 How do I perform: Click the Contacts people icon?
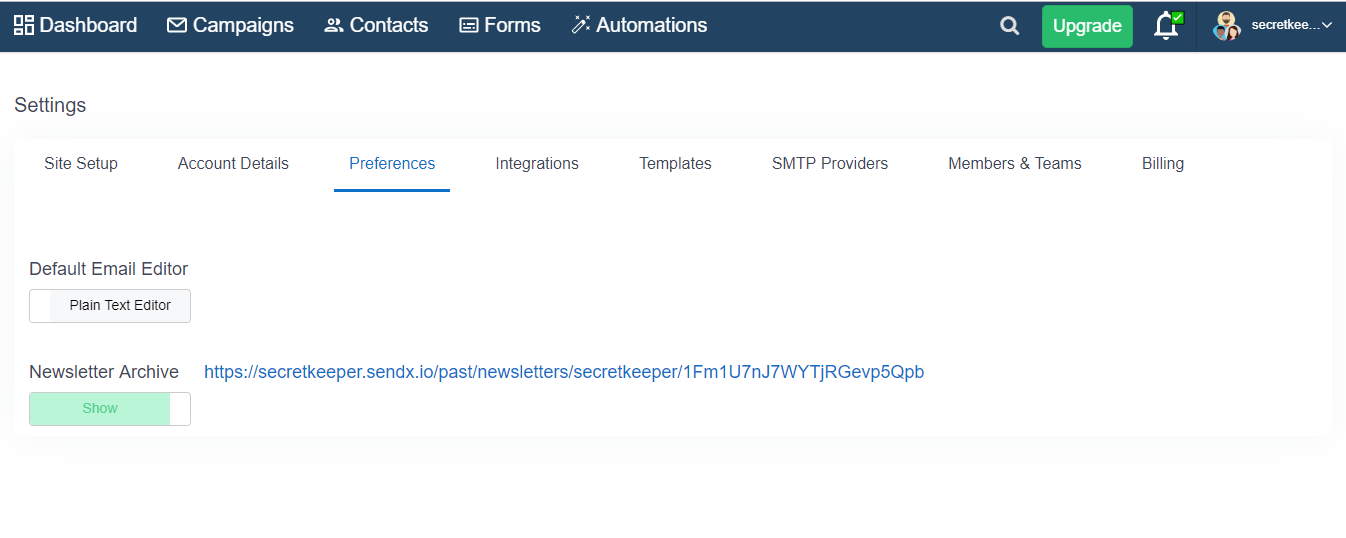pyautogui.click(x=334, y=26)
